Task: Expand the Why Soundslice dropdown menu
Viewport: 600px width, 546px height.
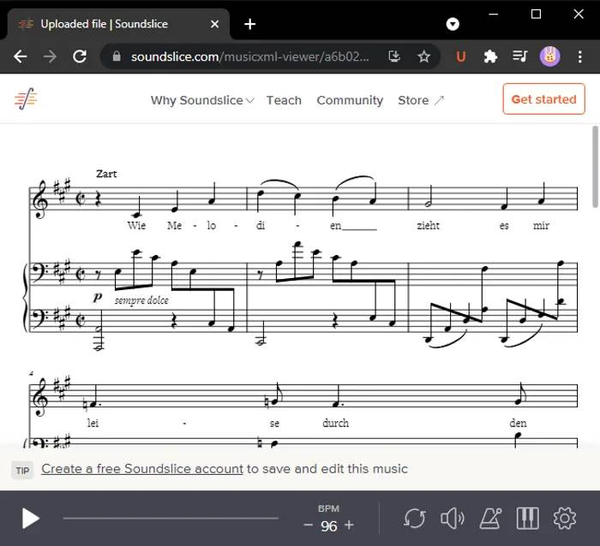Action: (202, 100)
